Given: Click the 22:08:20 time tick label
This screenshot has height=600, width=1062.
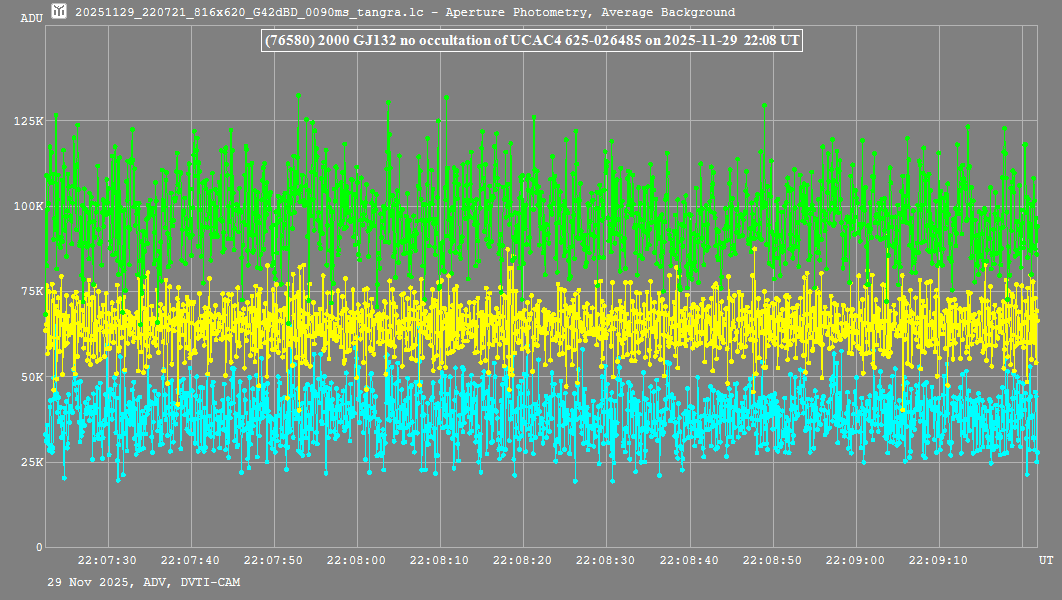Looking at the screenshot, I should coord(523,560).
